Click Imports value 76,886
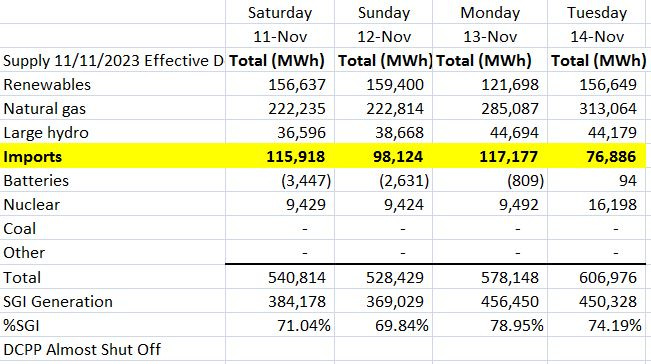Image resolution: width=651 pixels, height=364 pixels. [612, 156]
